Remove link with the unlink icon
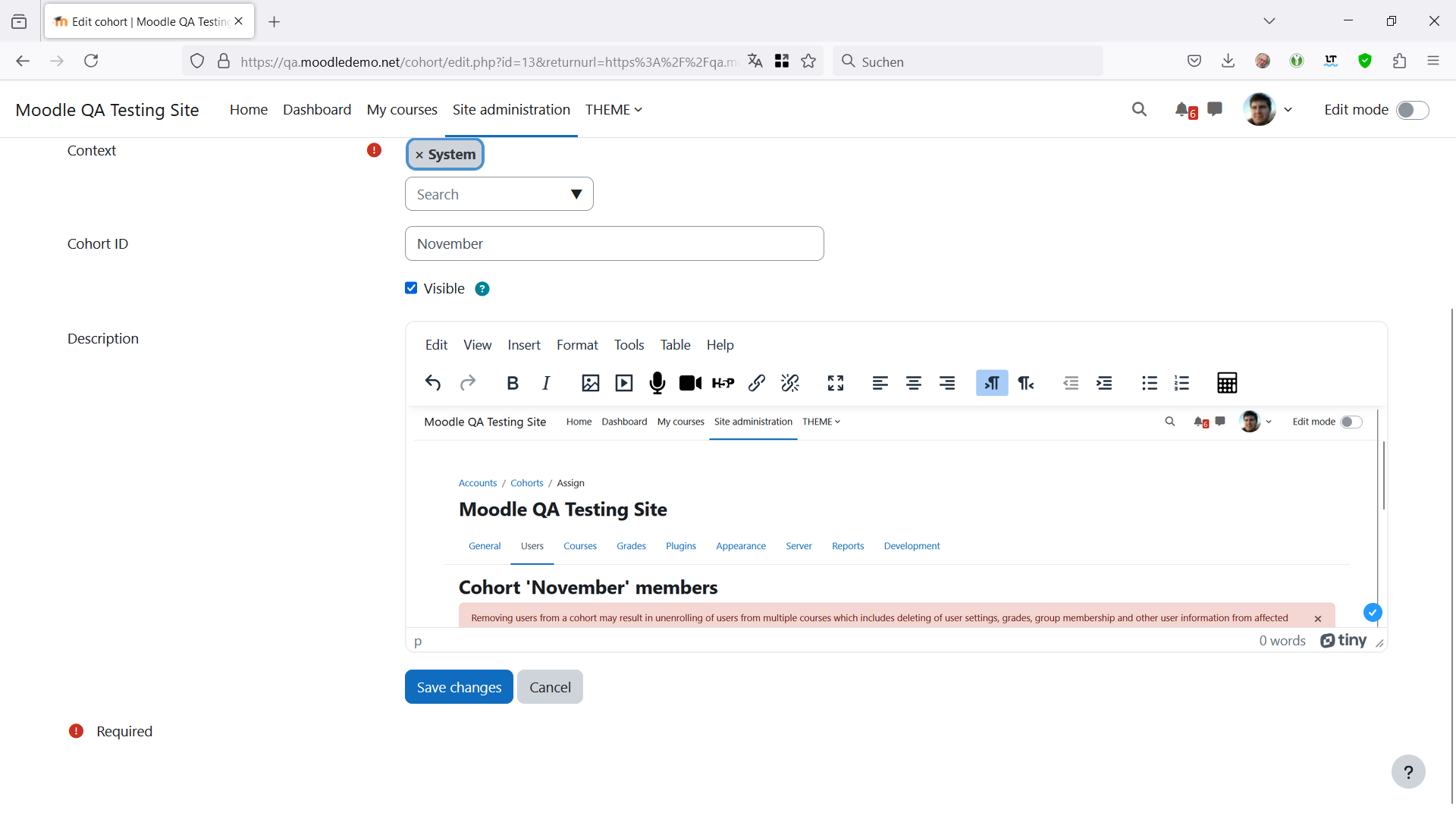Image resolution: width=1456 pixels, height=819 pixels. [x=790, y=383]
